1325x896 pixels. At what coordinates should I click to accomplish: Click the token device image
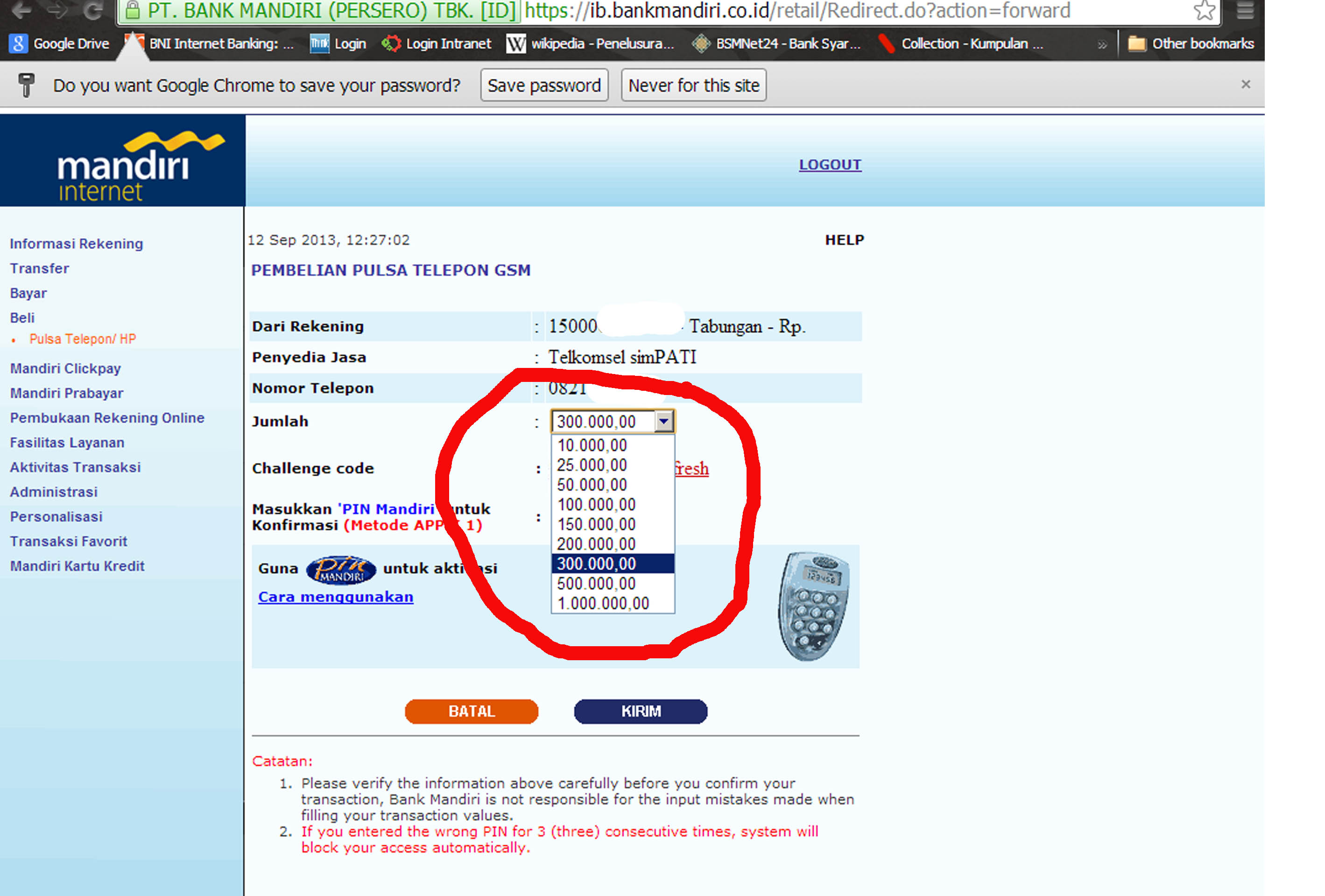tap(814, 606)
